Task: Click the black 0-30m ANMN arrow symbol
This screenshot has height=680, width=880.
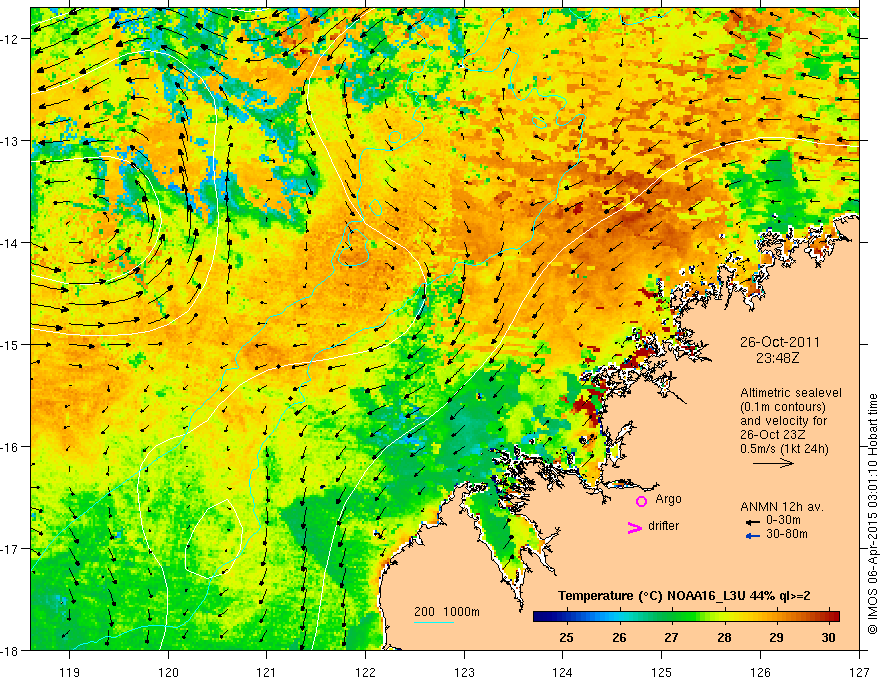Action: point(753,522)
